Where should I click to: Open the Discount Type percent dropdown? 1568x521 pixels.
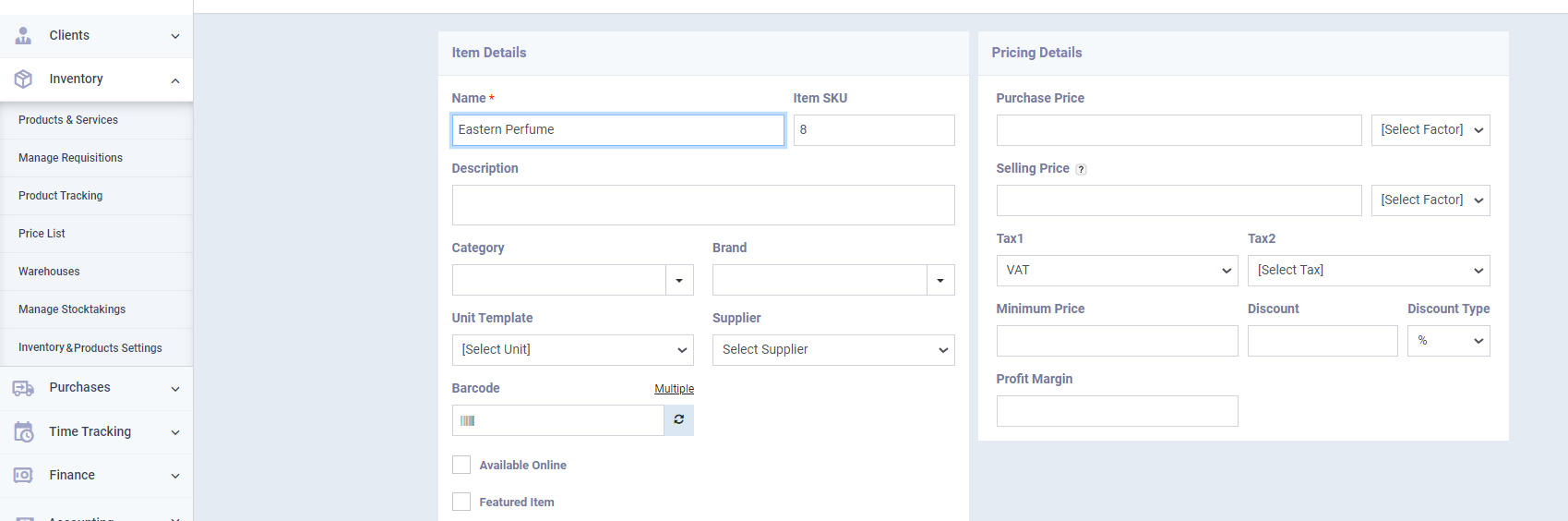point(1447,341)
